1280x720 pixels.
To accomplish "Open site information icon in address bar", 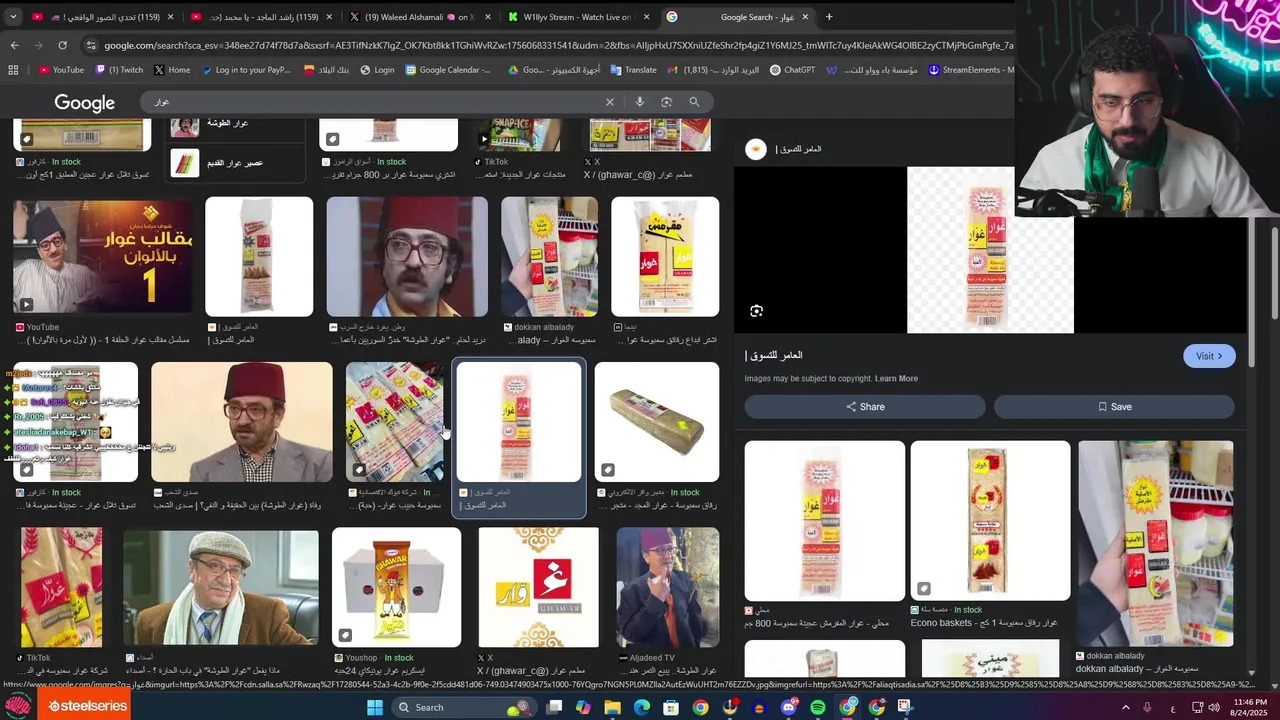I will (x=92, y=45).
